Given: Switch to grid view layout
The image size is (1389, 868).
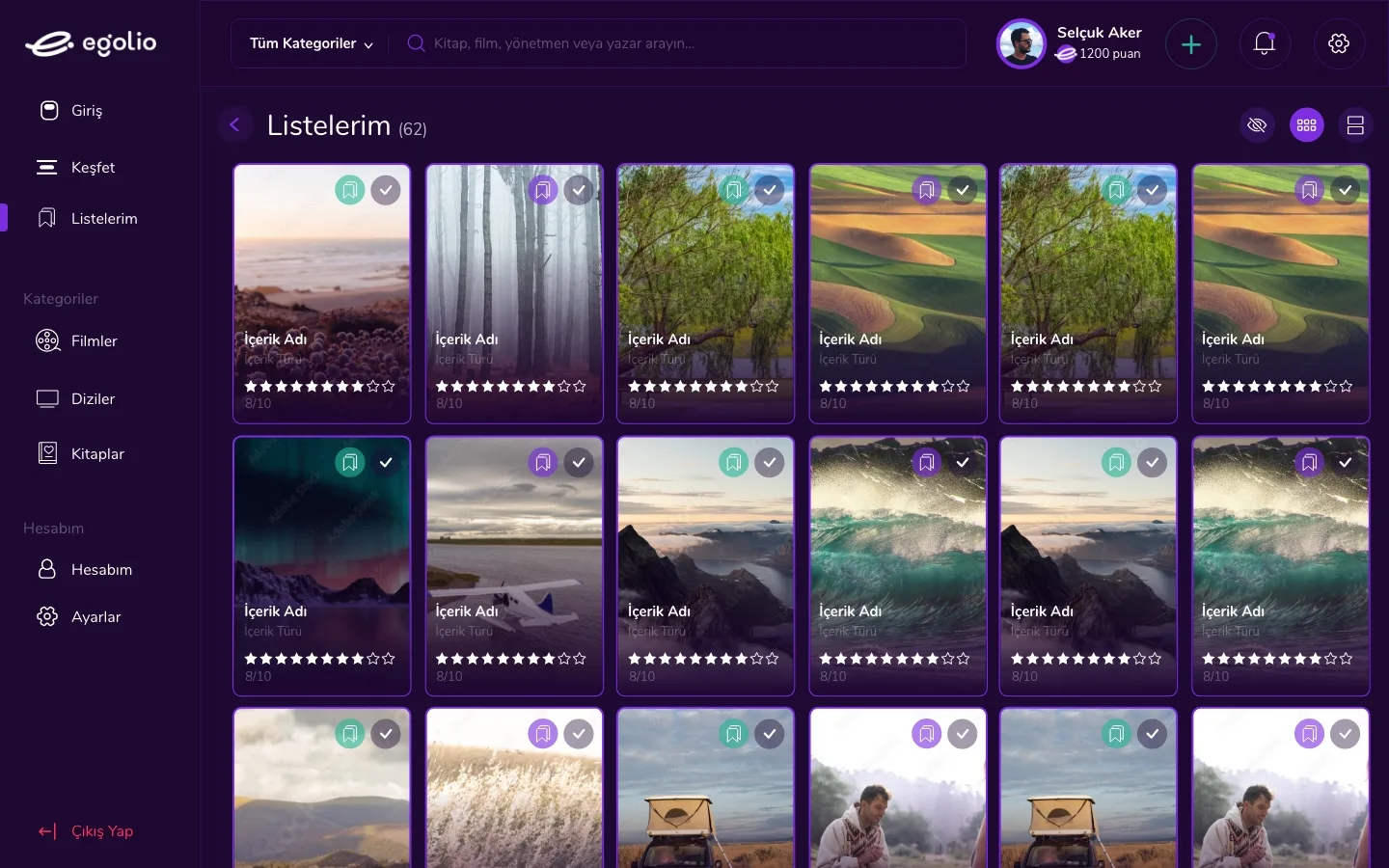Looking at the screenshot, I should [1307, 125].
